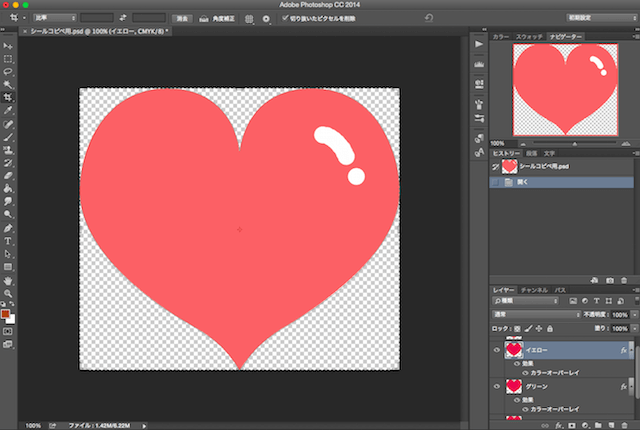Toggle lock image pixels brush icon
Screen dimensions: 640x430
[x=528, y=329]
